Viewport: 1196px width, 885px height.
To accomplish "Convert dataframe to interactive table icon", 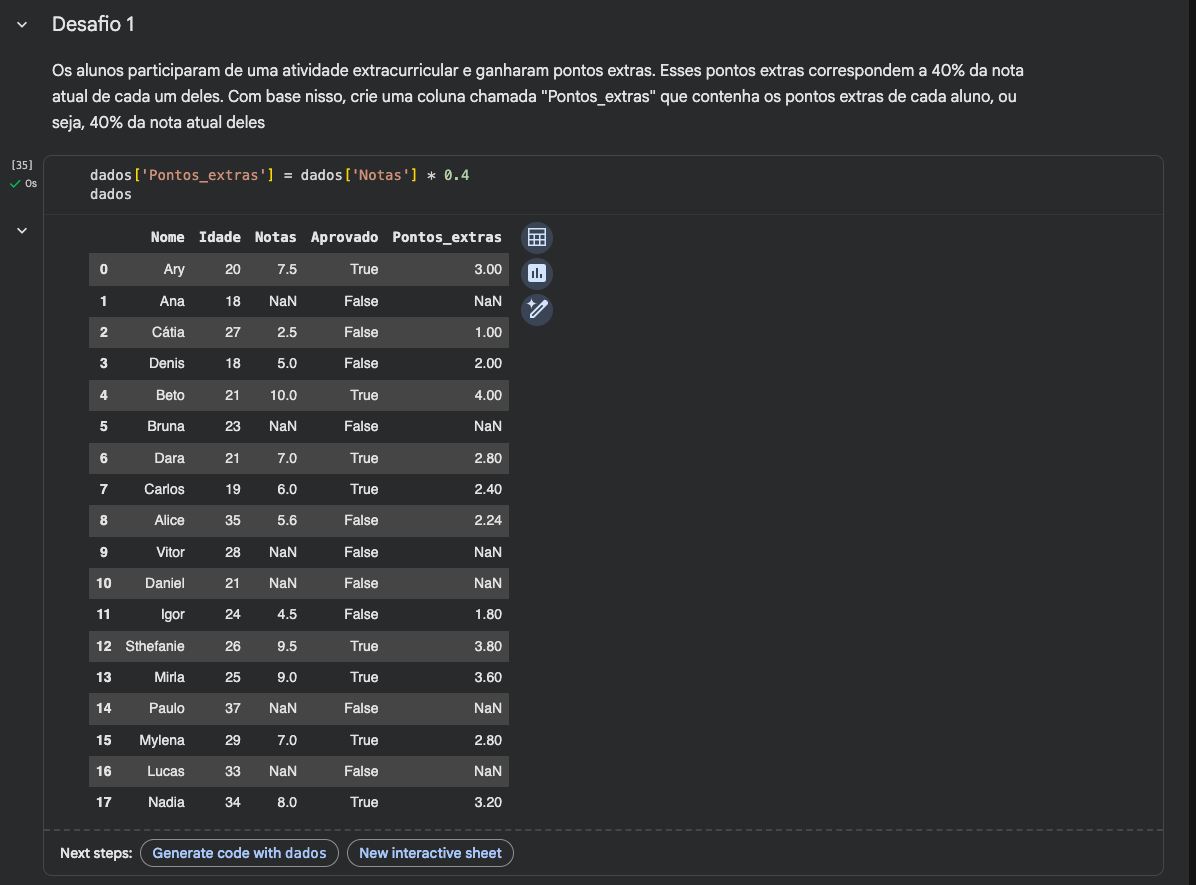I will point(537,238).
